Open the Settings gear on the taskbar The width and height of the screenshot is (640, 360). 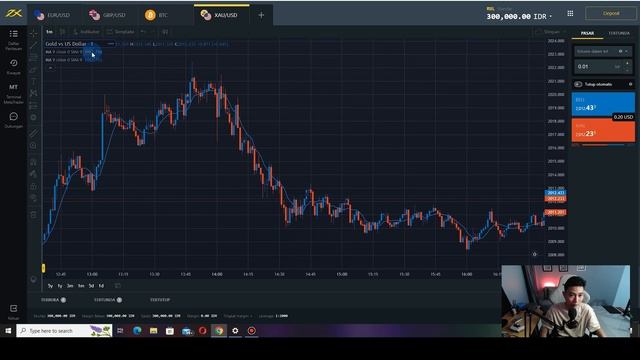[235, 331]
